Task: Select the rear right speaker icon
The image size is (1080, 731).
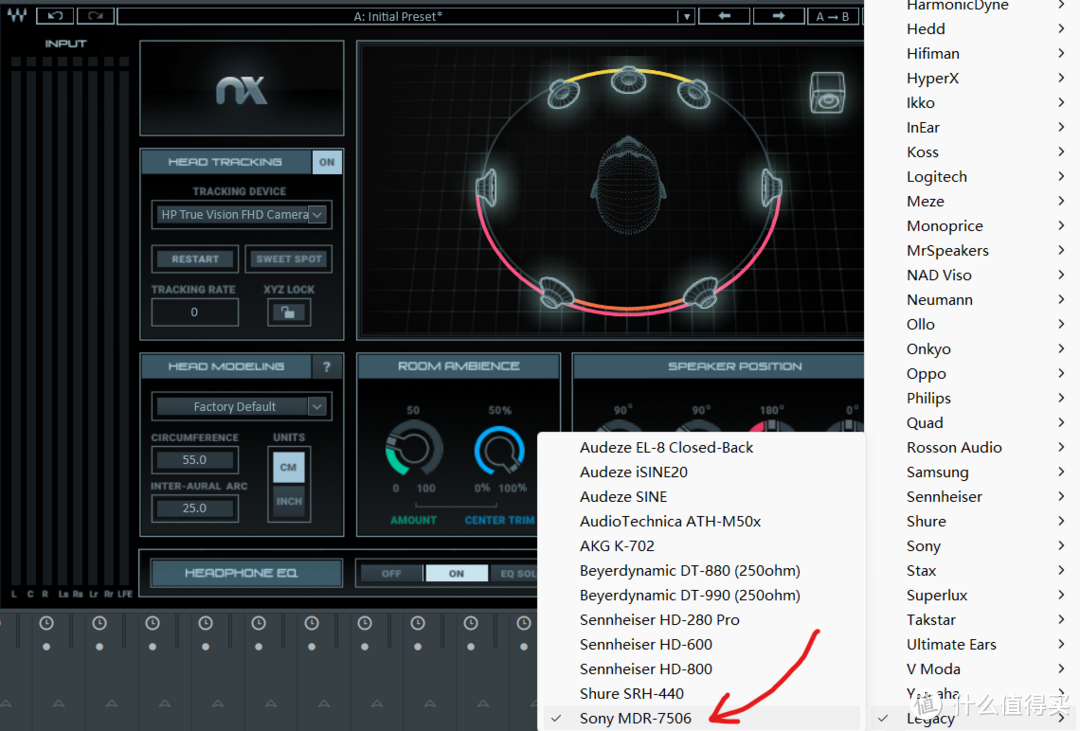Action: pyautogui.click(x=700, y=291)
